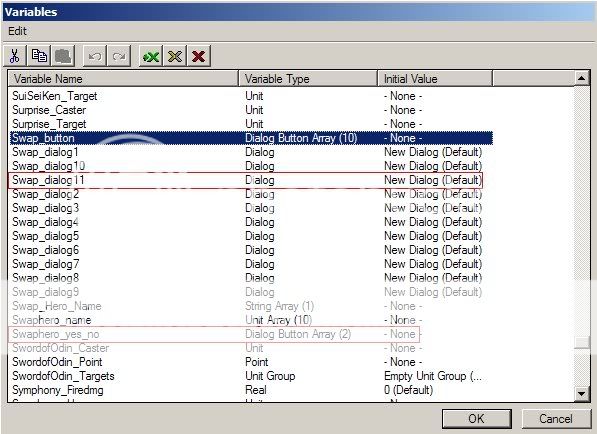Click the Cancel button
This screenshot has width=597, height=434.
(x=555, y=419)
